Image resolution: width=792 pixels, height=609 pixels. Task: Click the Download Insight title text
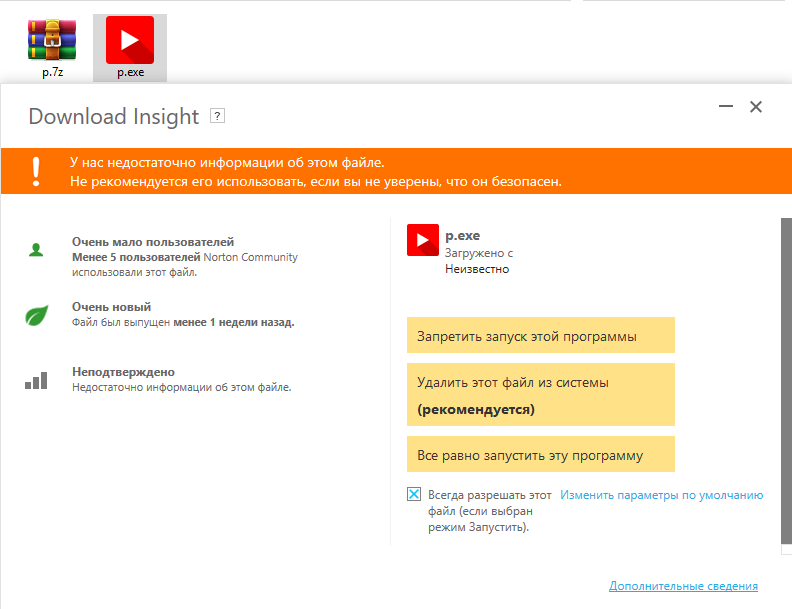(x=114, y=117)
